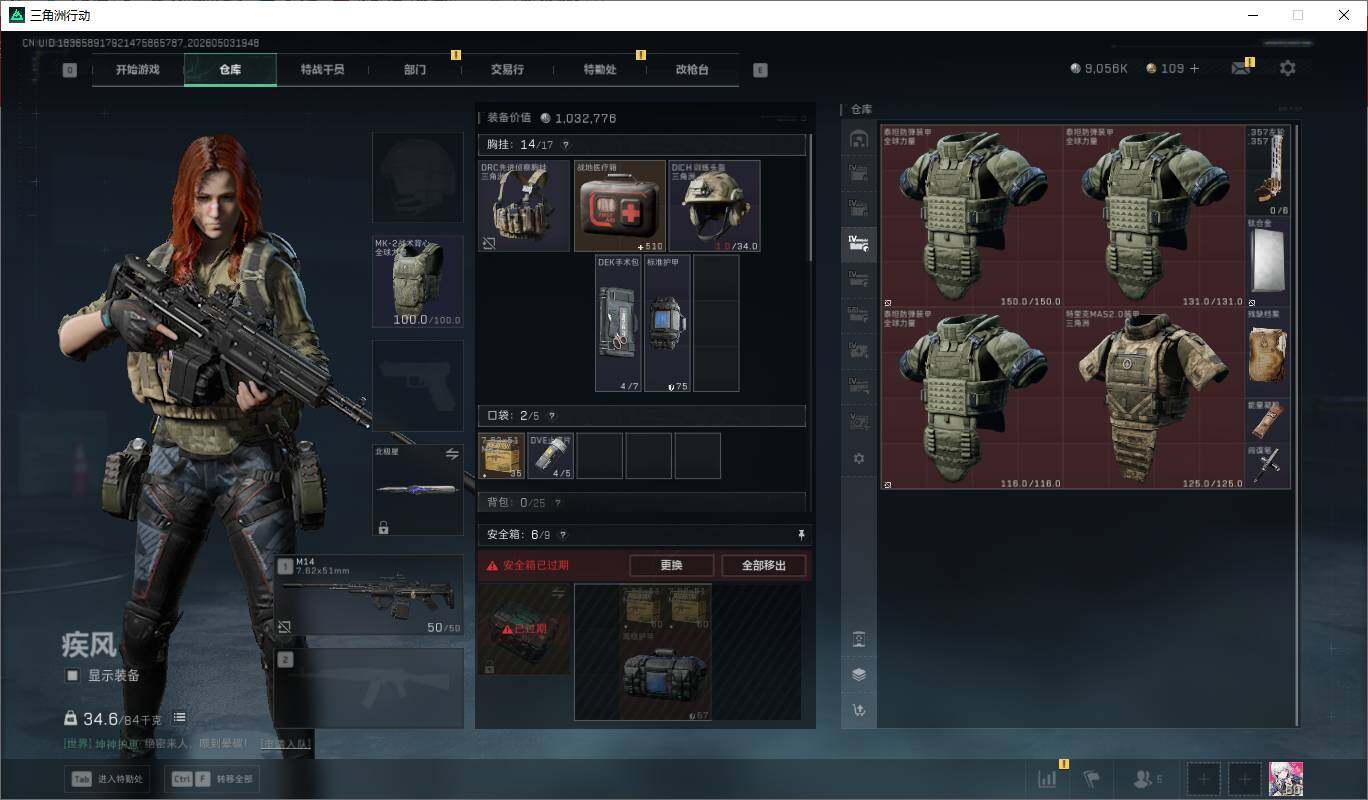The image size is (1368, 800).
Task: Open the 特战干员 tab
Action: tap(323, 70)
